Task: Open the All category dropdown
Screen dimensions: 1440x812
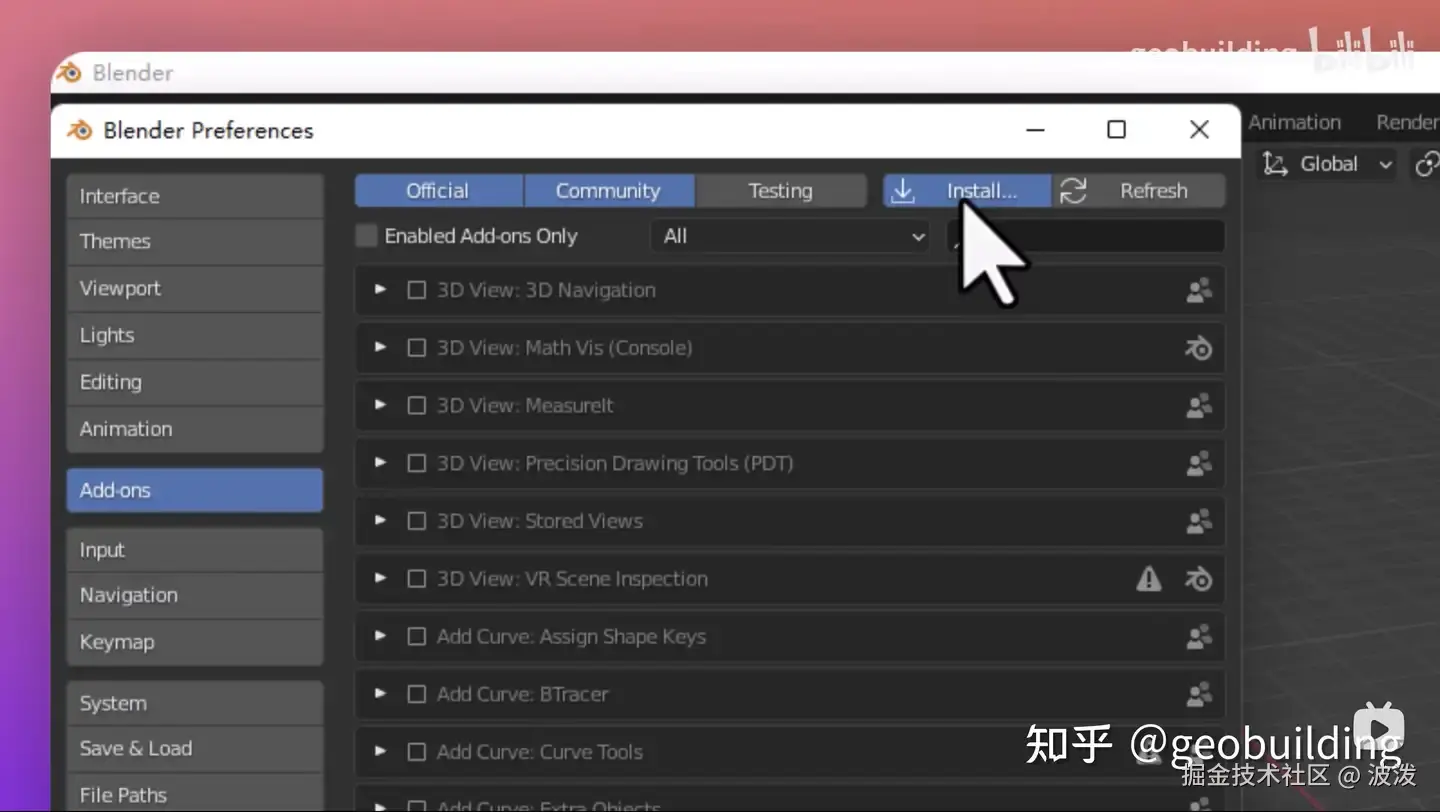Action: (790, 237)
